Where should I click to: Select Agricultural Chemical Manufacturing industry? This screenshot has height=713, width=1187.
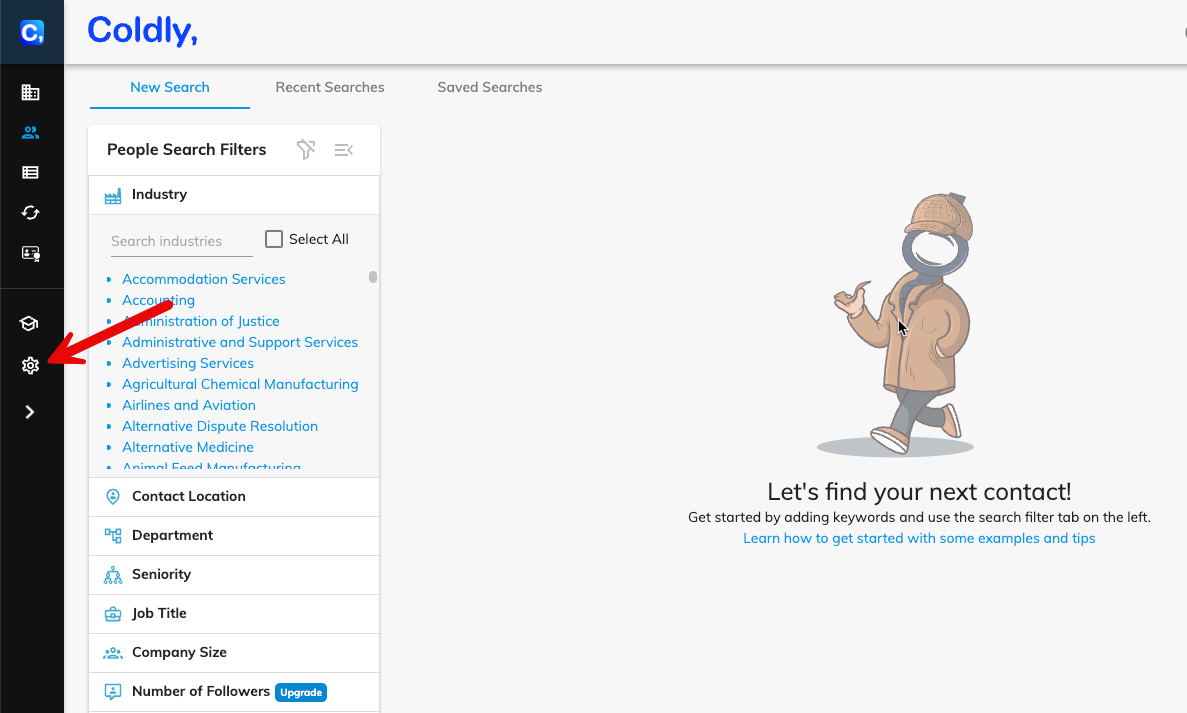point(240,385)
